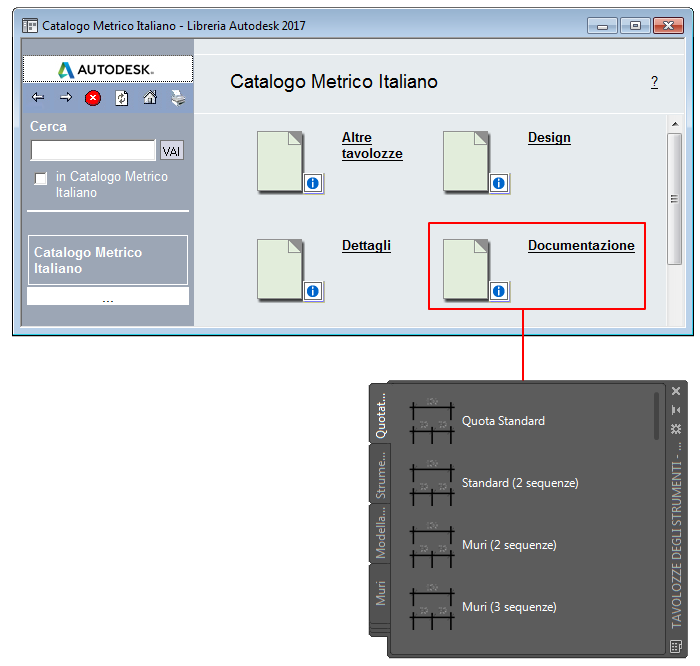
Task: Click the tool palette scrollbar
Action: point(656,416)
